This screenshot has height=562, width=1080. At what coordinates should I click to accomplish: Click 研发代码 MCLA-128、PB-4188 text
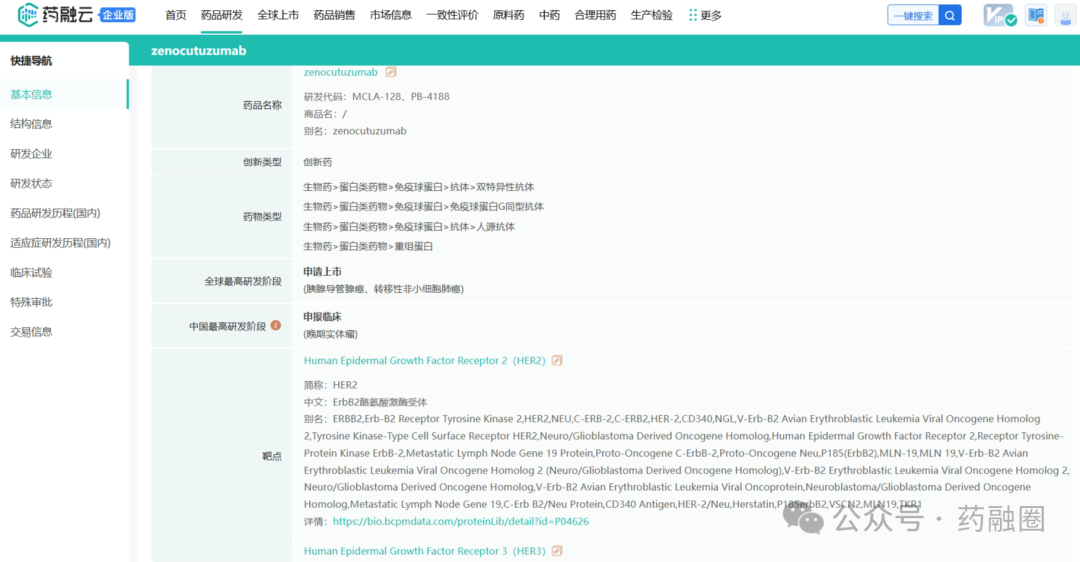[x=376, y=96]
